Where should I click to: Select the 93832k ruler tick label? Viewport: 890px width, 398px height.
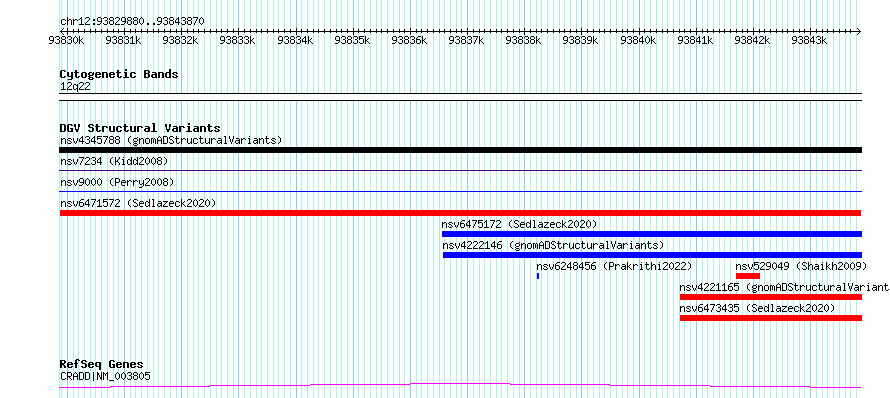(x=180, y=40)
